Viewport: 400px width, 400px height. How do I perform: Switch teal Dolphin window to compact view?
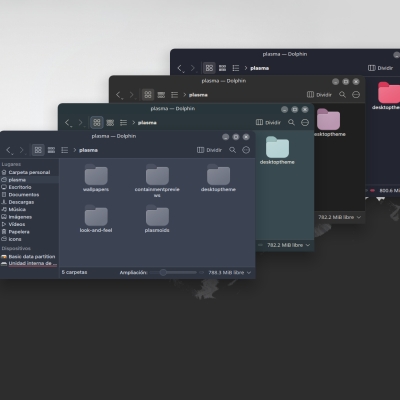(x=110, y=123)
